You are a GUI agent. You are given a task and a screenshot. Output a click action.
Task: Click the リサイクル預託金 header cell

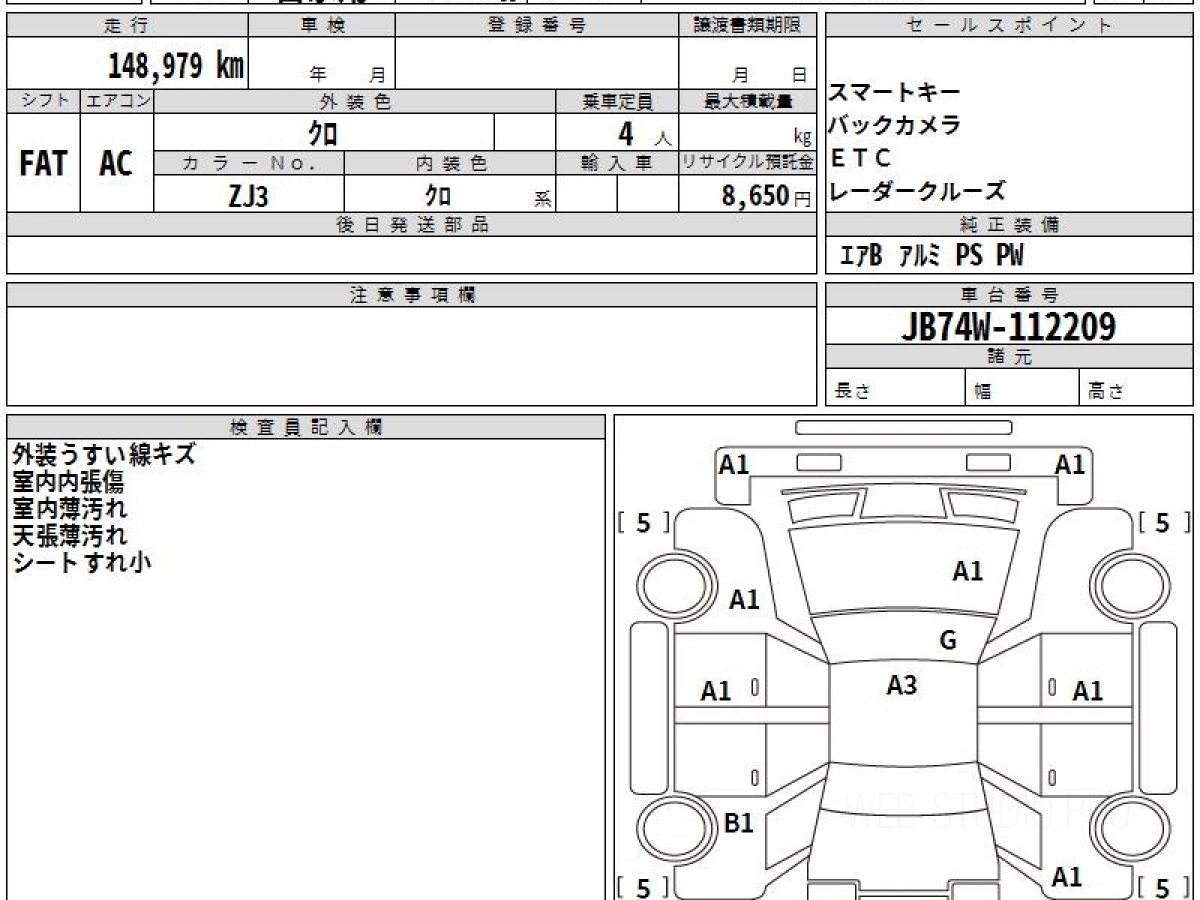(x=748, y=163)
